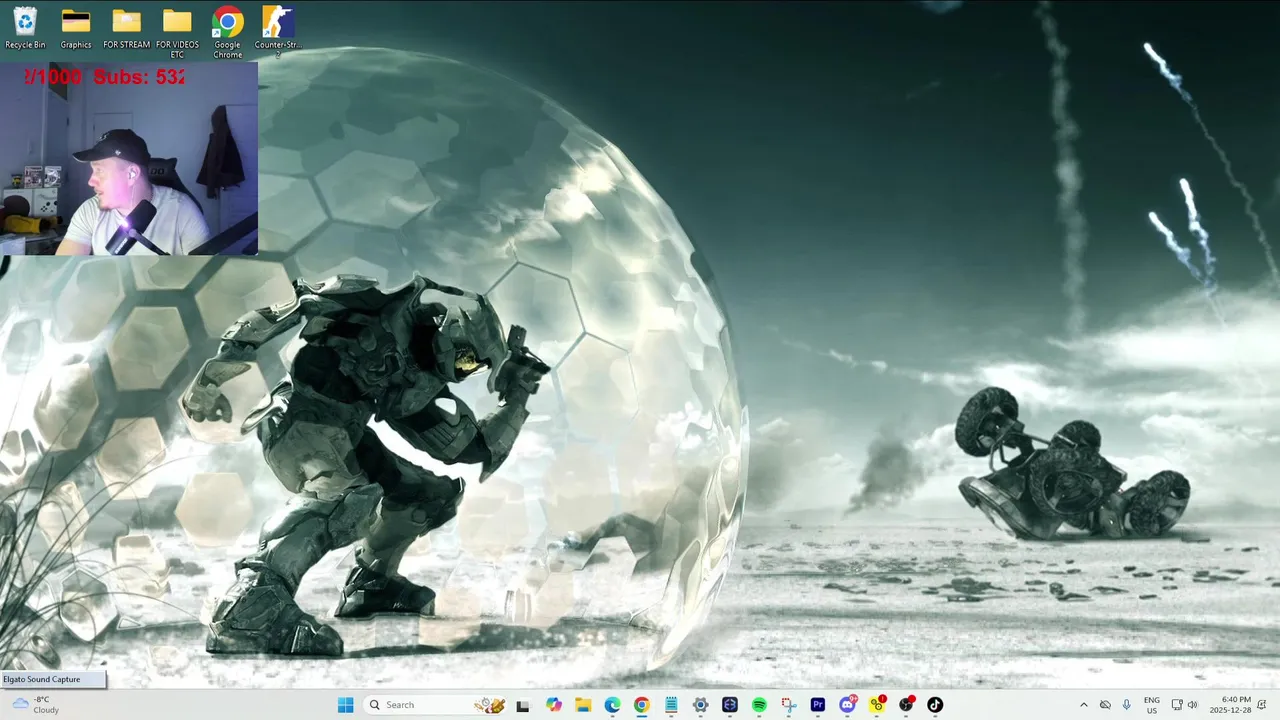
Task: Open the yellow taskbar app with red badge
Action: pyautogui.click(x=877, y=705)
